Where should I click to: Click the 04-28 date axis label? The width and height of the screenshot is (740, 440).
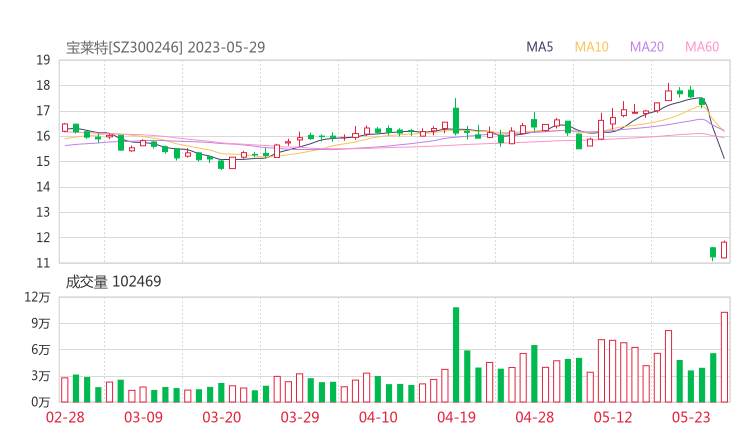[x=535, y=417]
